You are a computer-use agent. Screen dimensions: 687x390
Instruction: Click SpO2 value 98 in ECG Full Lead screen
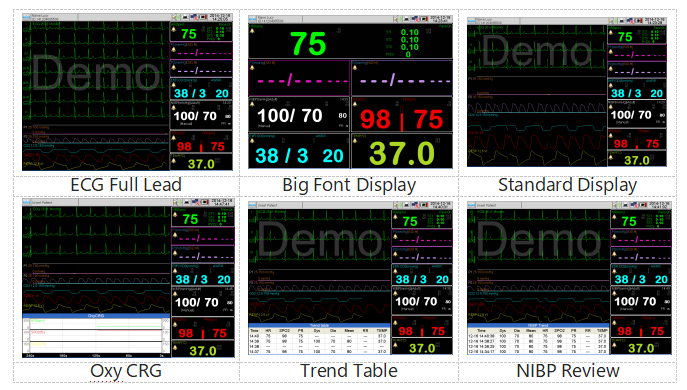(184, 146)
